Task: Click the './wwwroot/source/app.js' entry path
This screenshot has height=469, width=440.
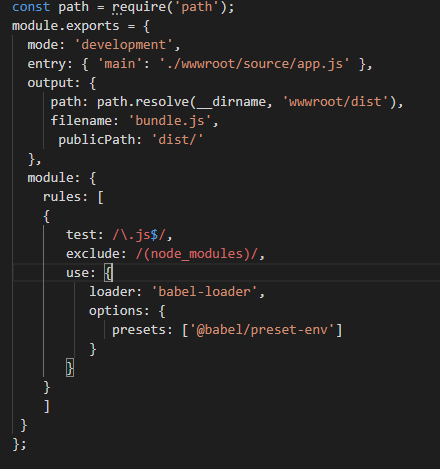Action: click(x=254, y=64)
